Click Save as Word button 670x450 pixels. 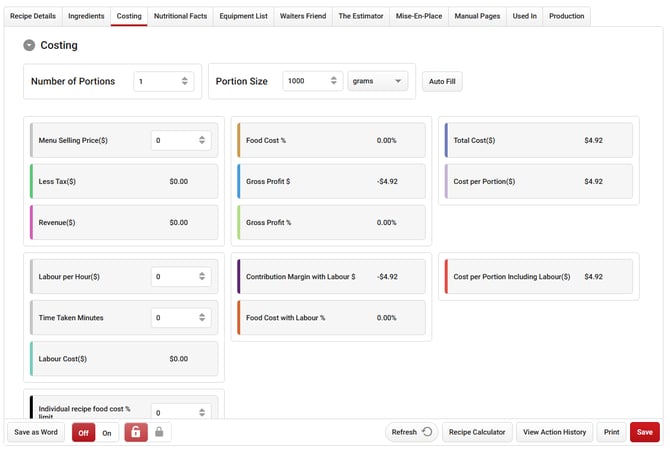(36, 432)
